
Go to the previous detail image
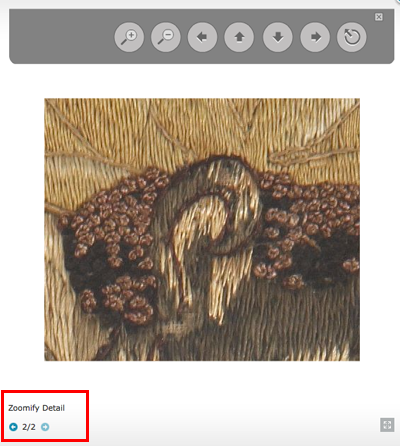pyautogui.click(x=13, y=427)
